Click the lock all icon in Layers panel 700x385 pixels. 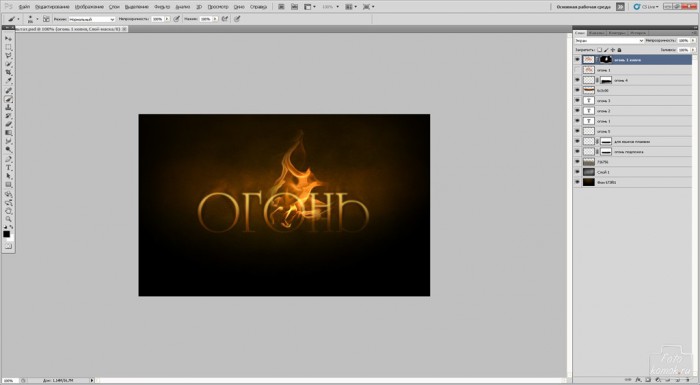[x=619, y=50]
